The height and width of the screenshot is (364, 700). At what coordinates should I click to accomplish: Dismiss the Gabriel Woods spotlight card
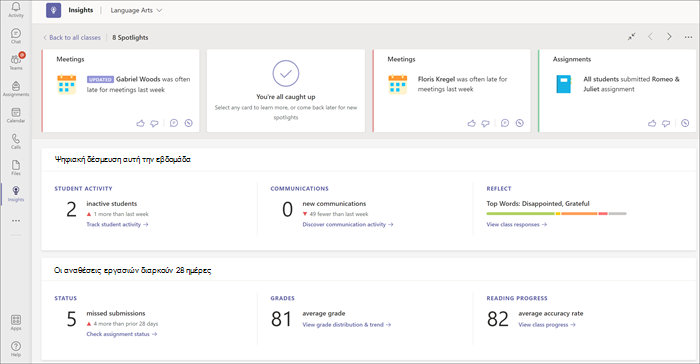pos(188,123)
